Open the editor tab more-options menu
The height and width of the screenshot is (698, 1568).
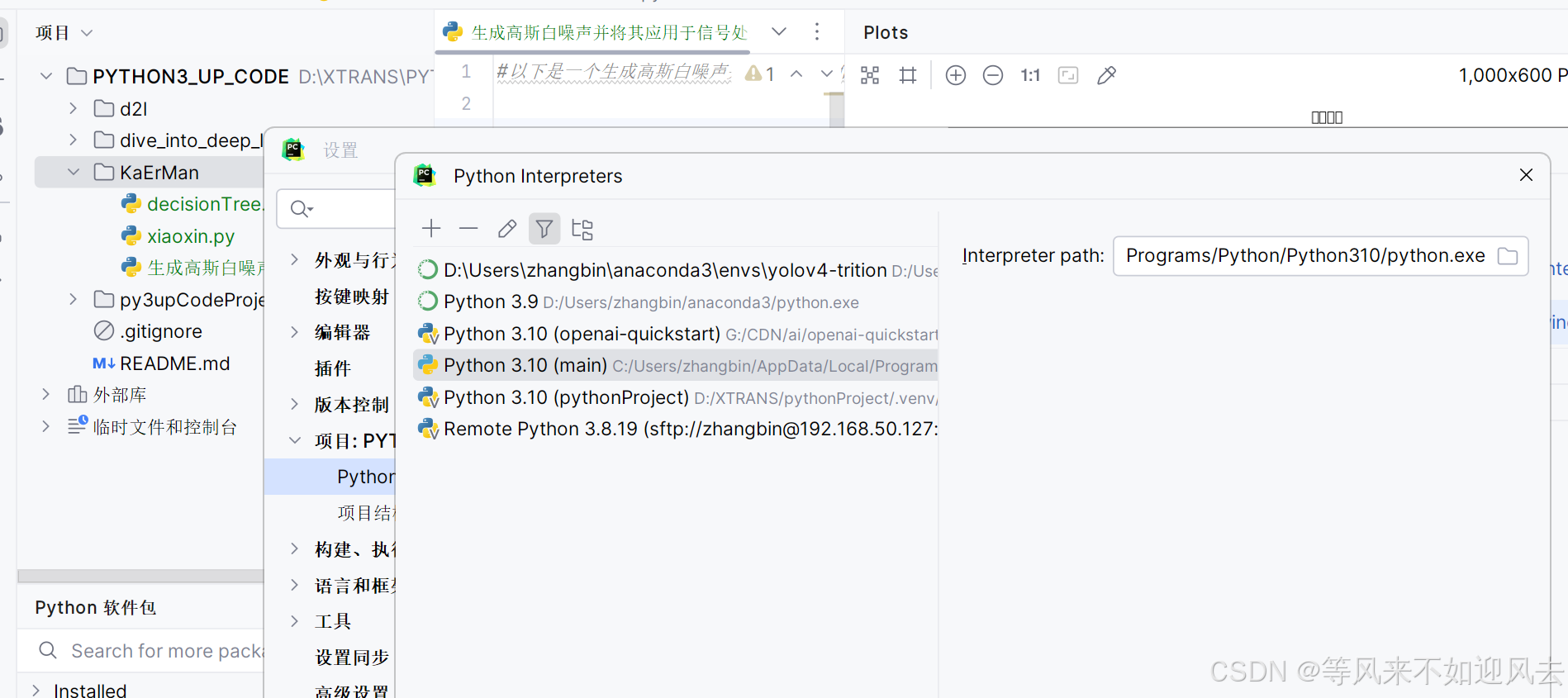(817, 32)
